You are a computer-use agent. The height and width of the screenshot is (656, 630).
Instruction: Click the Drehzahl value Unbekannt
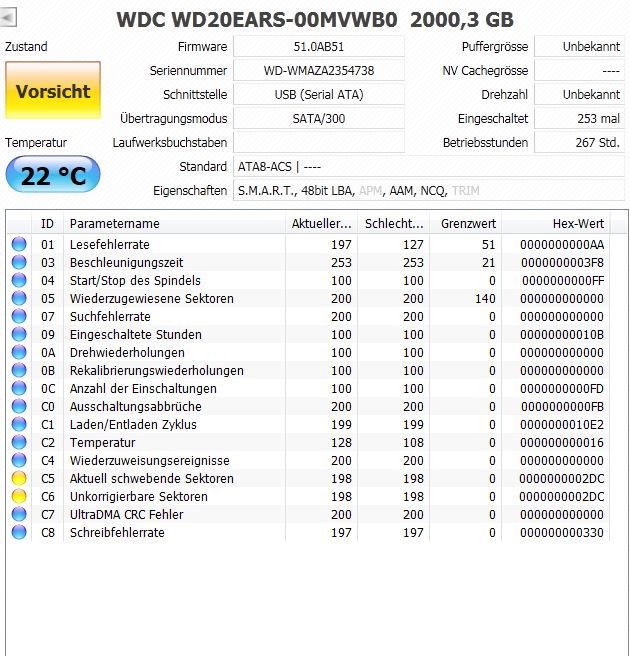pos(580,95)
